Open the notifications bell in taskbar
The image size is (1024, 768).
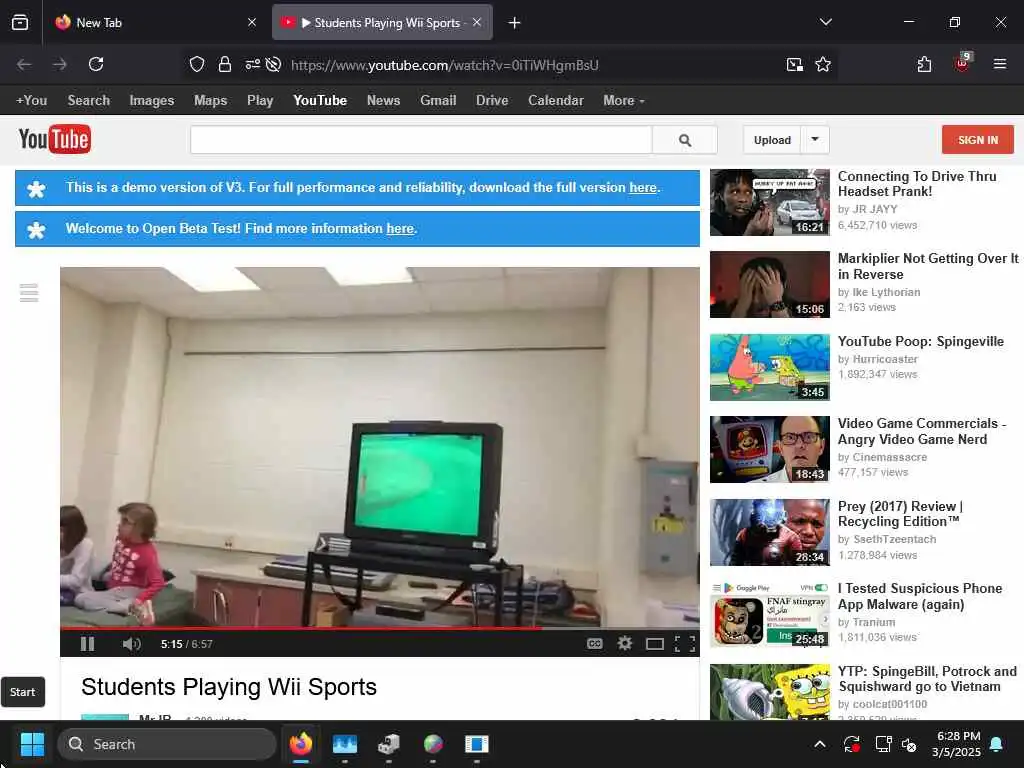997,744
